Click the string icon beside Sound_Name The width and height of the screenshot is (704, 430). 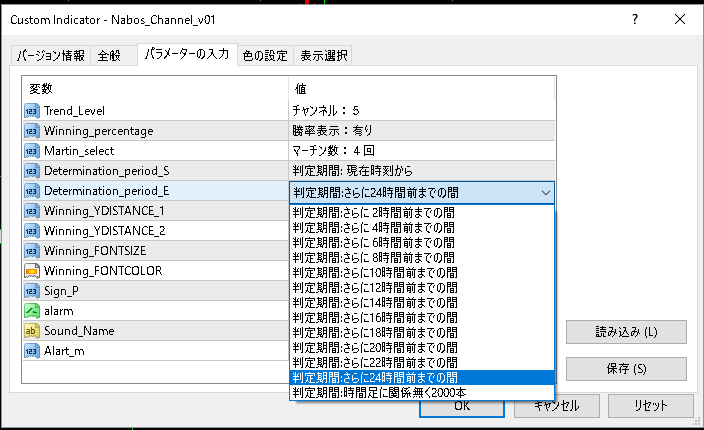click(x=31, y=331)
